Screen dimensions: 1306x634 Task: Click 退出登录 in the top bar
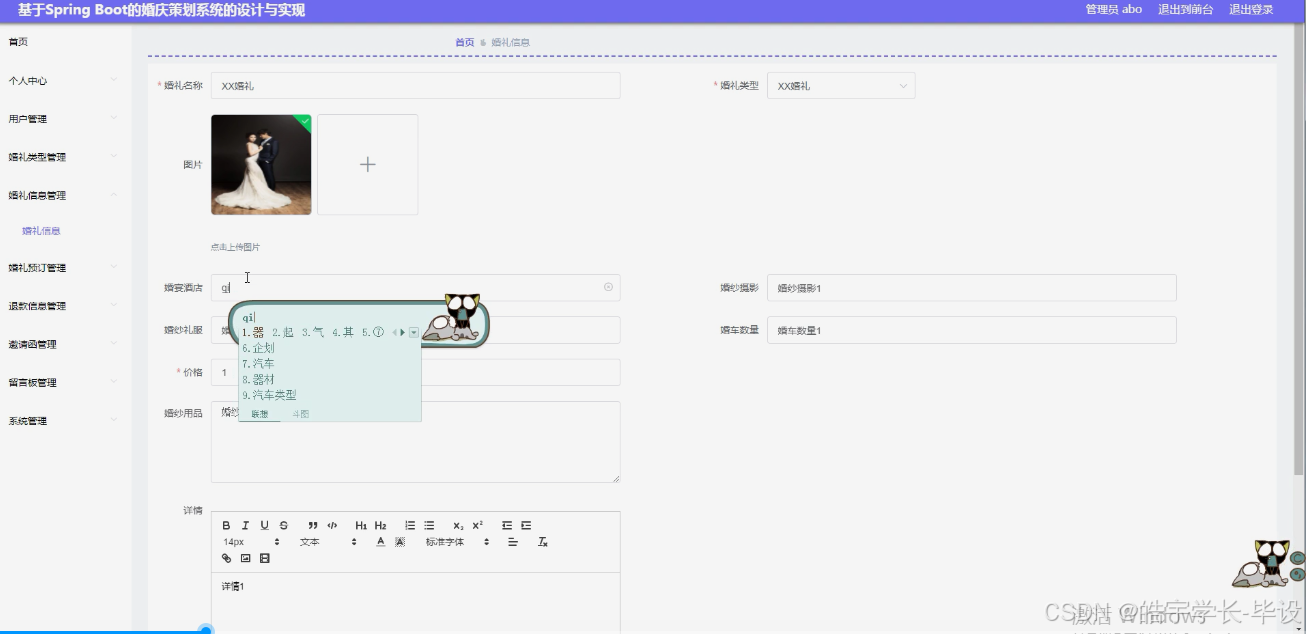(x=1251, y=9)
